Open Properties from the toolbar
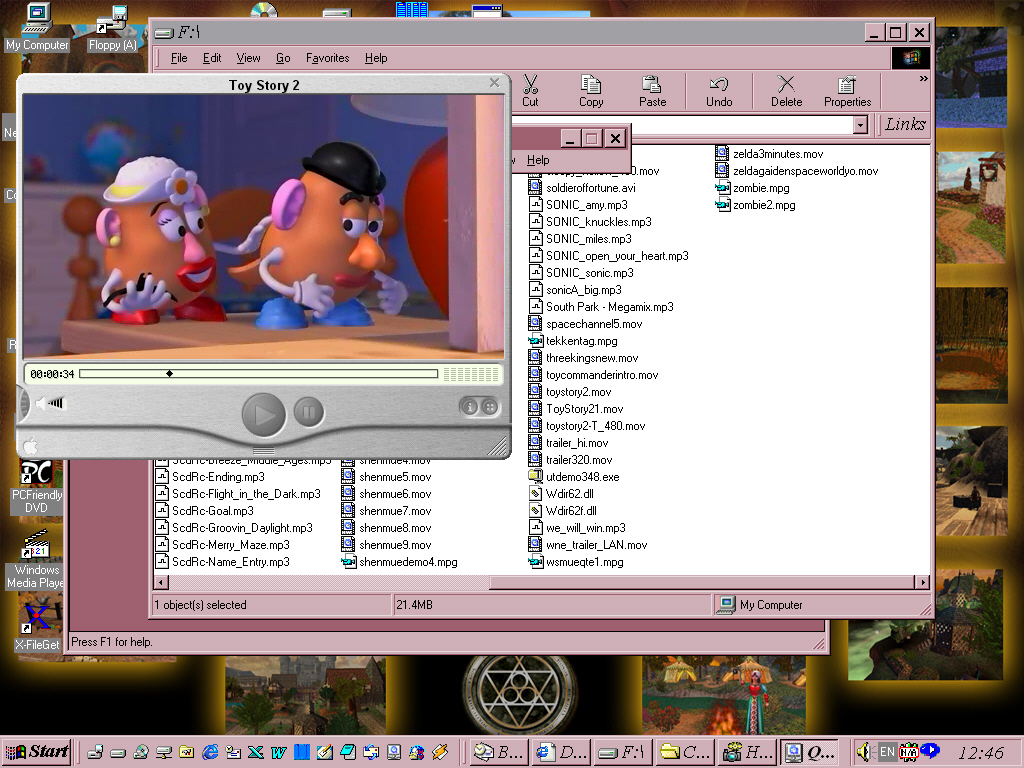This screenshot has width=1024, height=768. click(x=847, y=91)
